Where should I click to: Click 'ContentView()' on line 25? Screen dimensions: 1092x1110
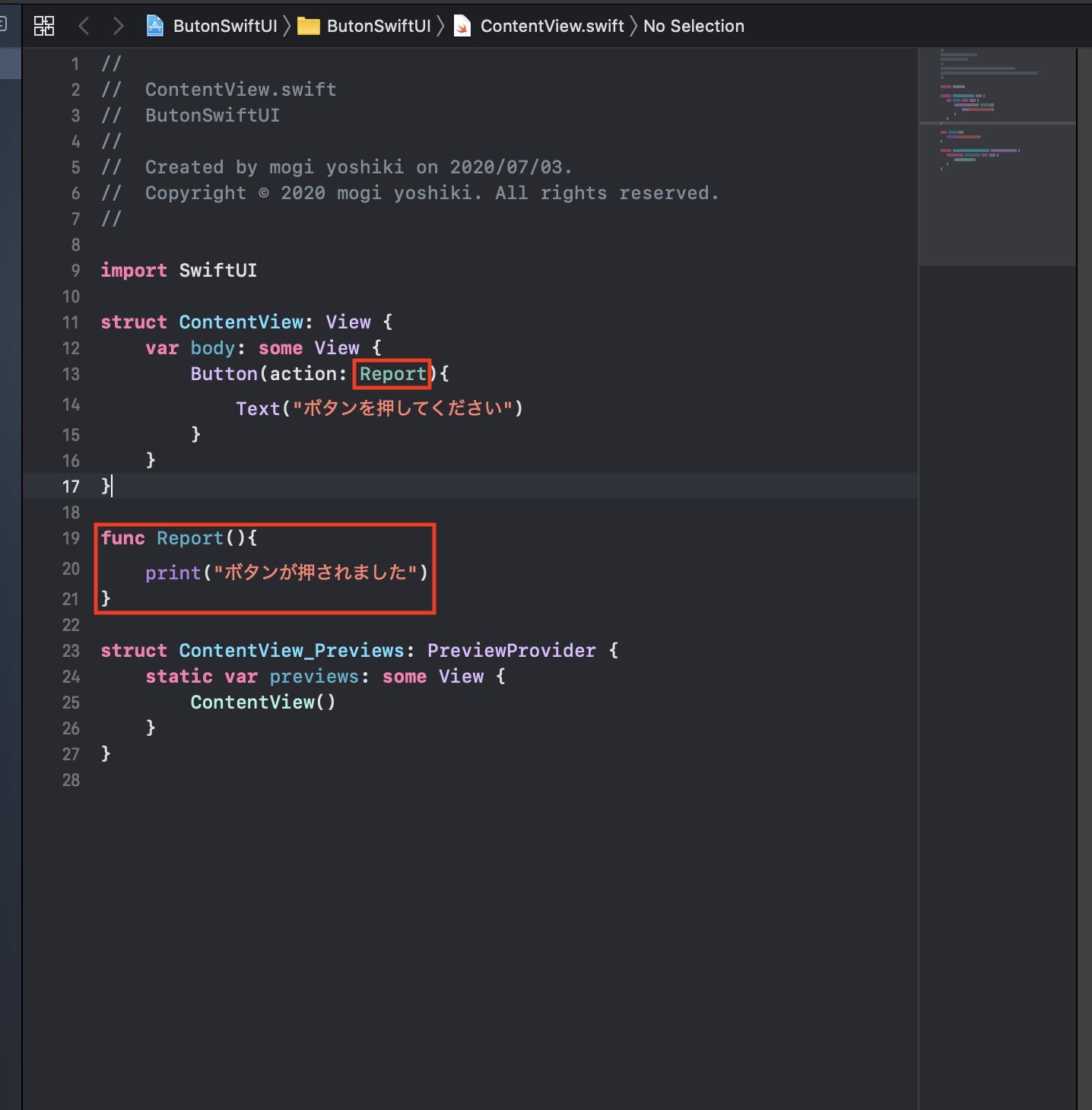(263, 702)
